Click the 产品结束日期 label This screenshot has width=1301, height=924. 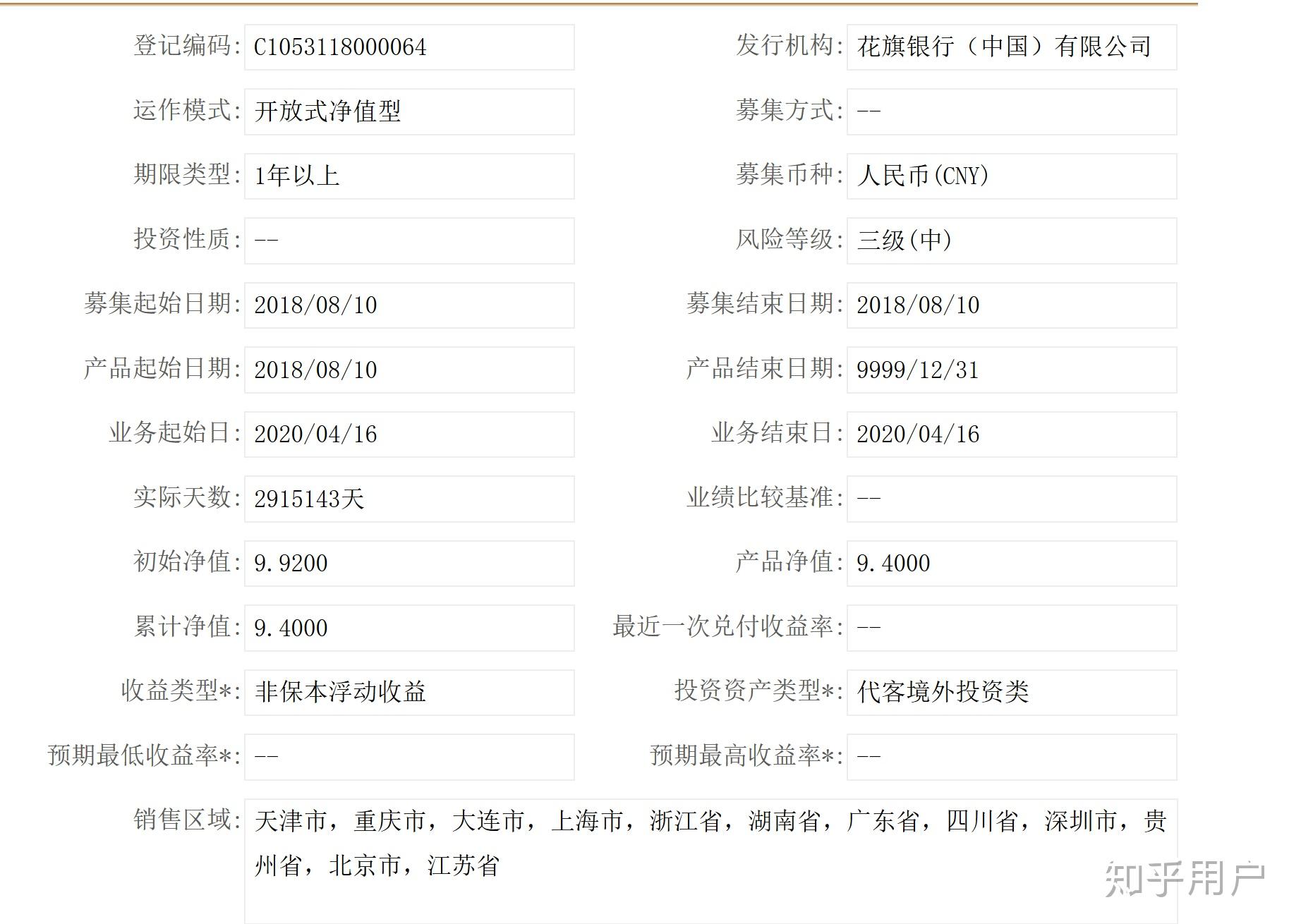click(765, 368)
